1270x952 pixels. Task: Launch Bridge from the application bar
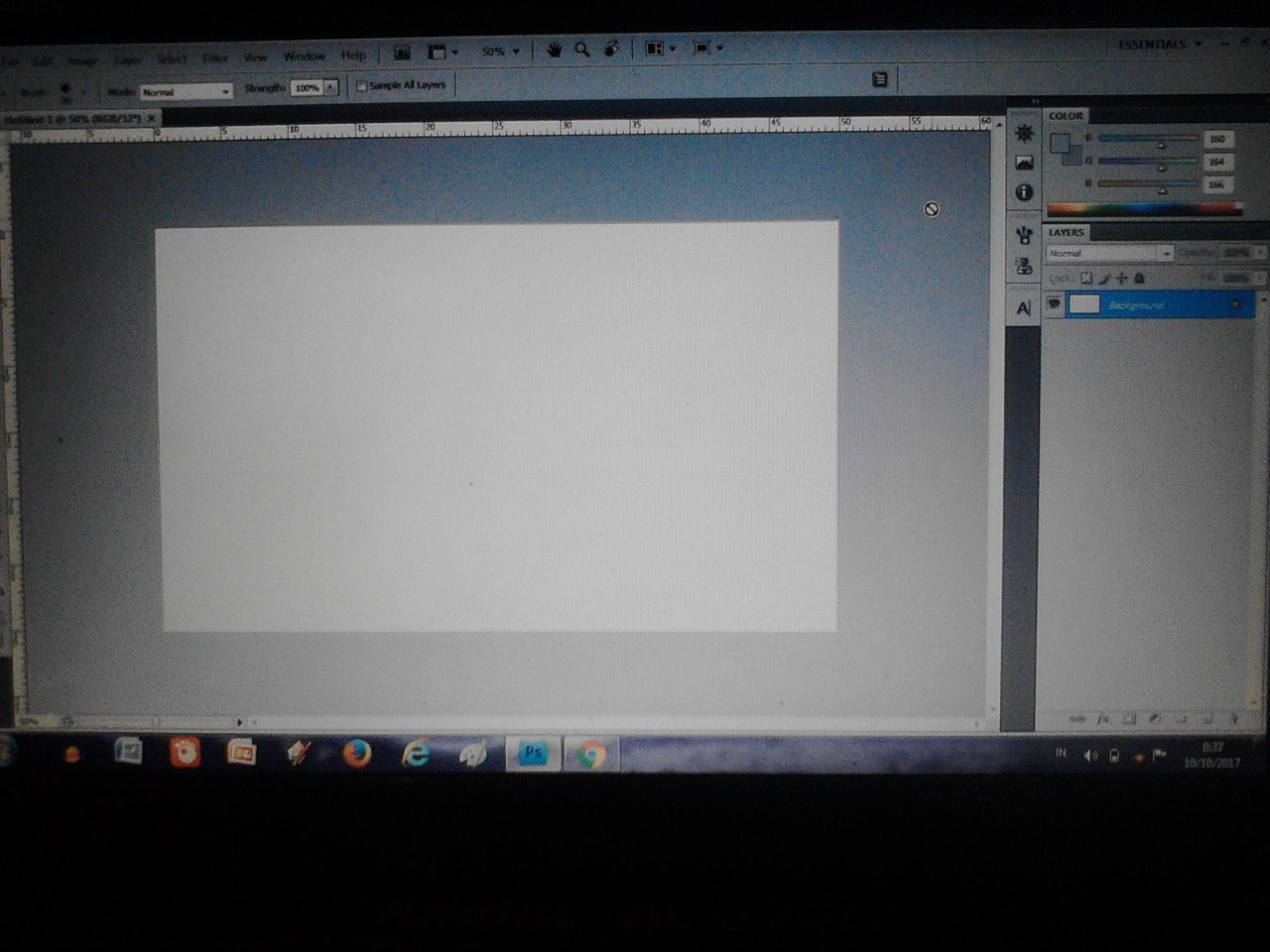[402, 53]
